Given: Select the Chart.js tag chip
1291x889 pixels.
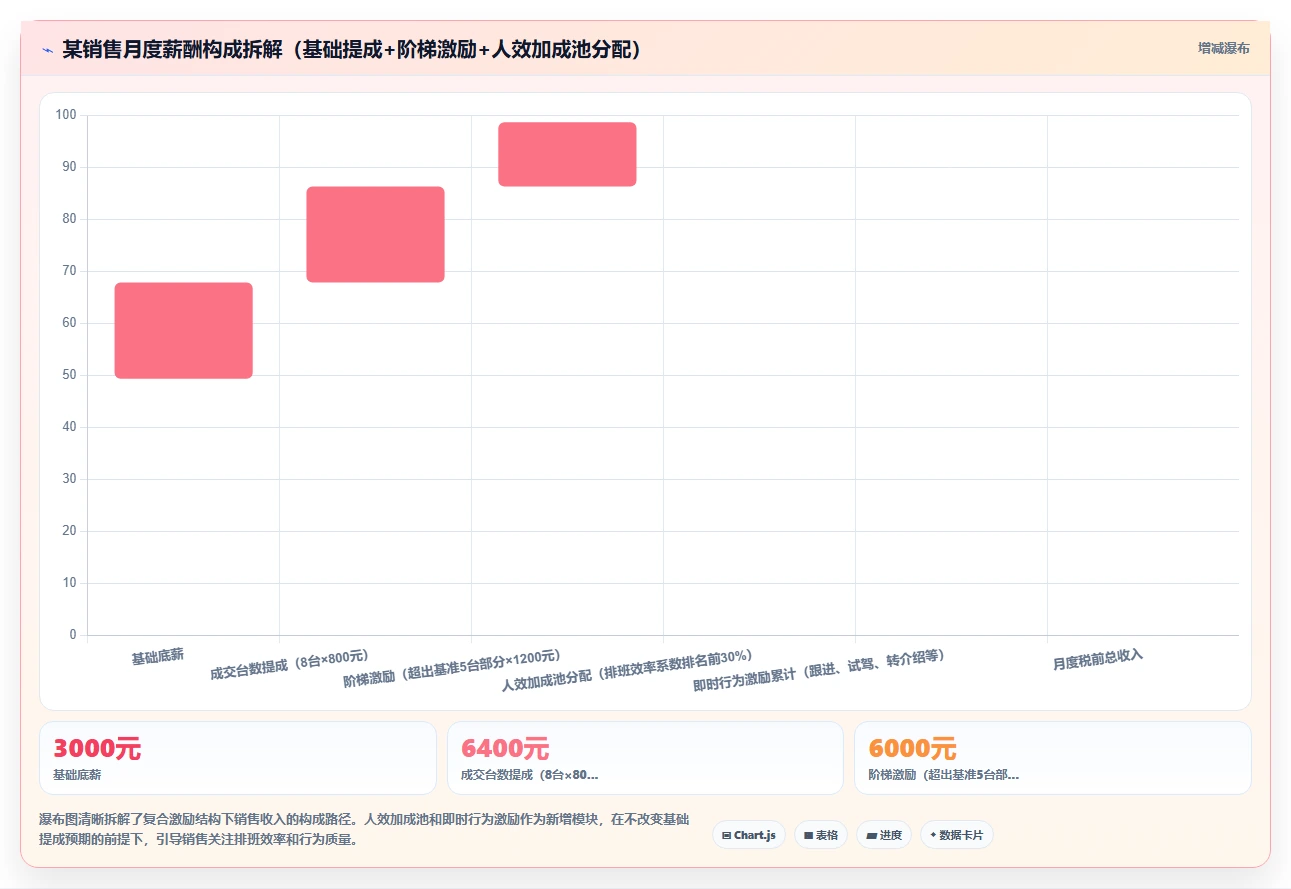Looking at the screenshot, I should pyautogui.click(x=748, y=835).
